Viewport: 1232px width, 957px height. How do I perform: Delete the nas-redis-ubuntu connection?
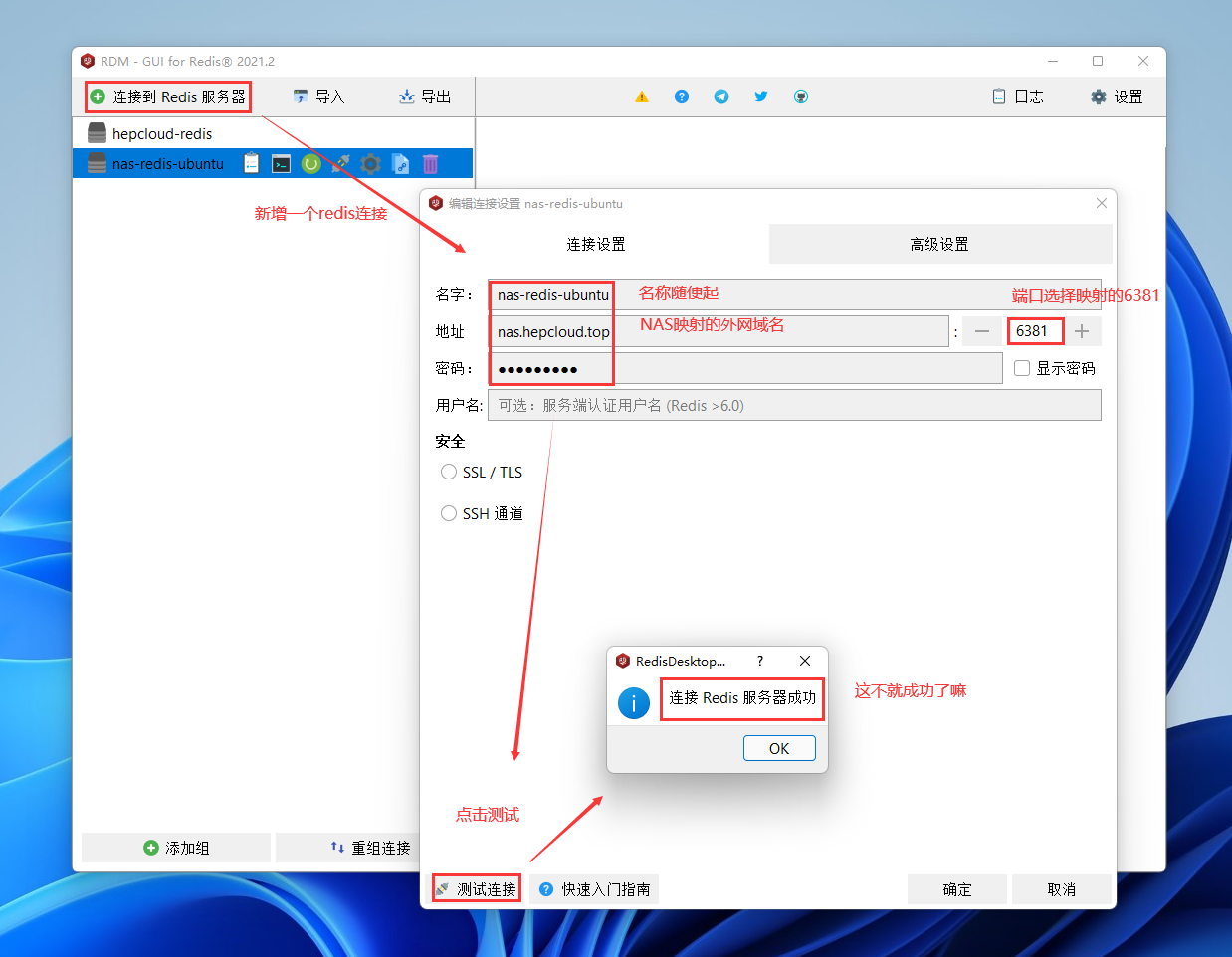(430, 164)
